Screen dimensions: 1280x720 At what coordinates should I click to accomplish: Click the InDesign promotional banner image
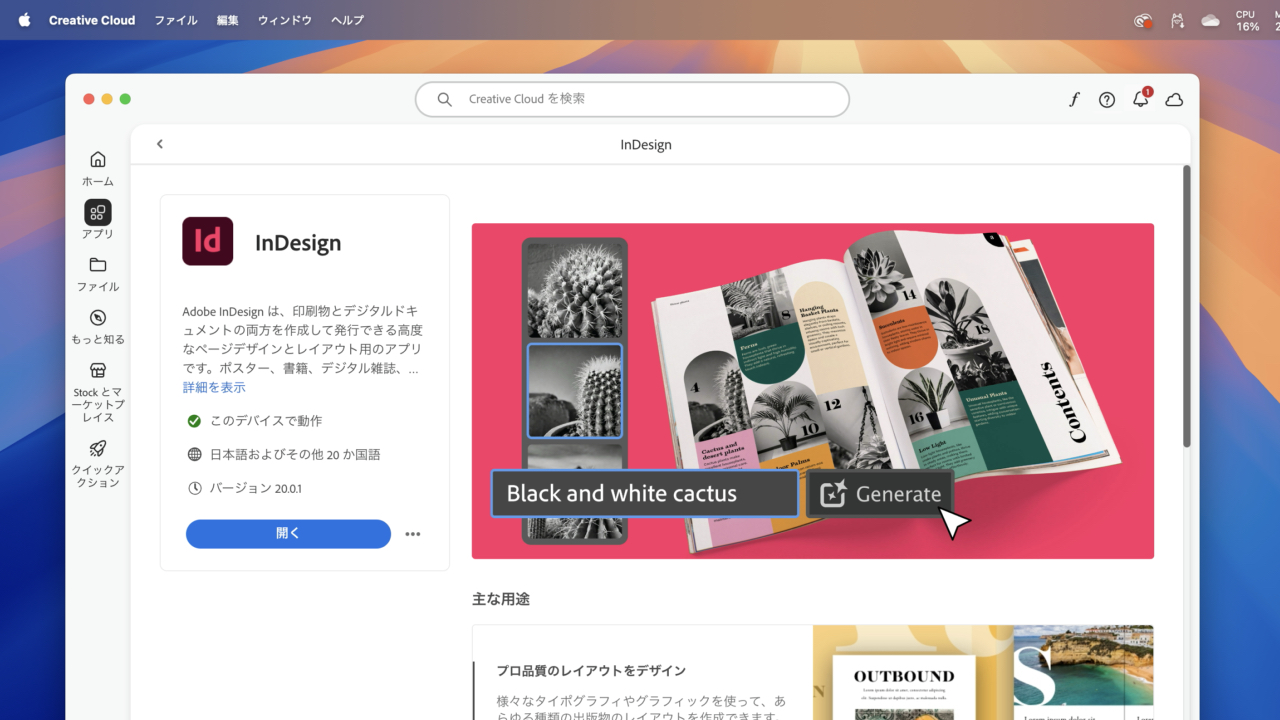point(813,391)
